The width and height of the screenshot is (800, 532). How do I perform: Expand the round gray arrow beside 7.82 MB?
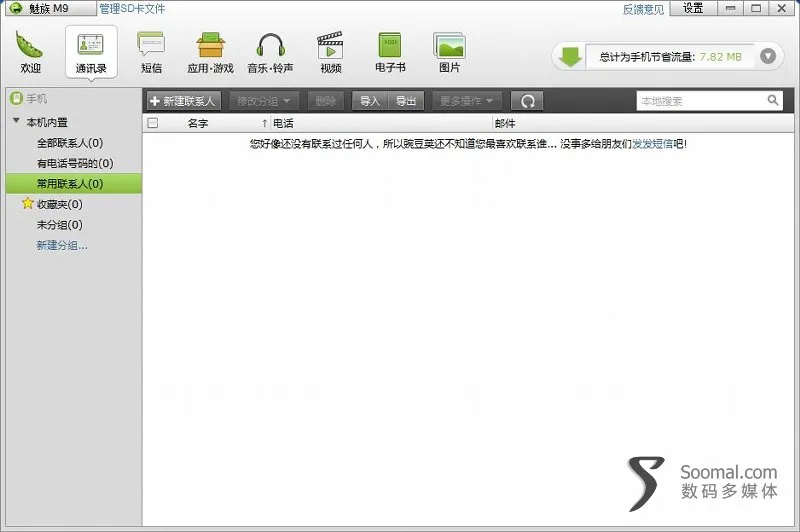click(768, 56)
